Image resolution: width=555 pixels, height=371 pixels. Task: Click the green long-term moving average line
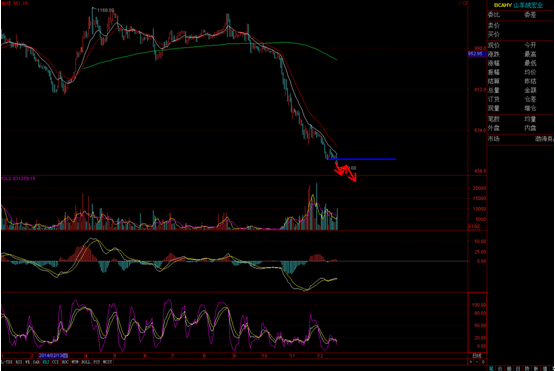(212, 46)
